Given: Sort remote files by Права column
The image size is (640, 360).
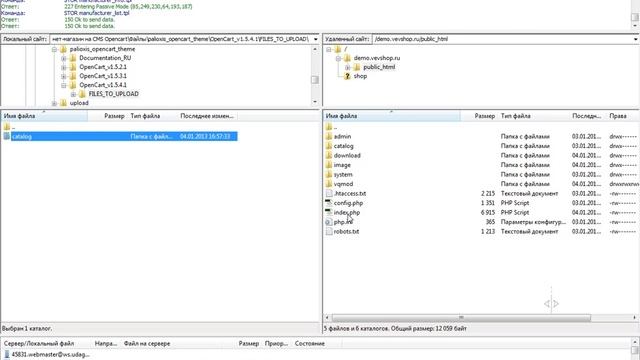Looking at the screenshot, I should pyautogui.click(x=622, y=116).
